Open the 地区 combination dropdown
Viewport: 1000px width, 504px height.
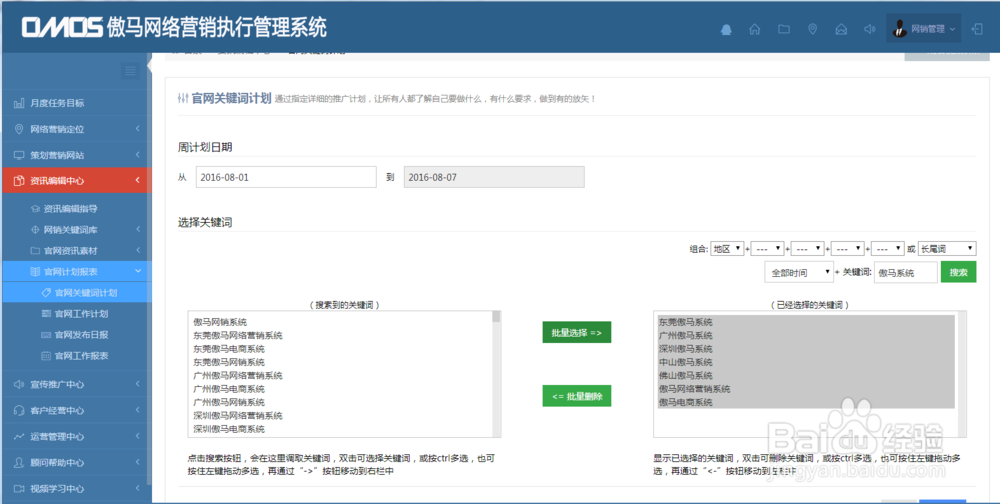pyautogui.click(x=727, y=249)
